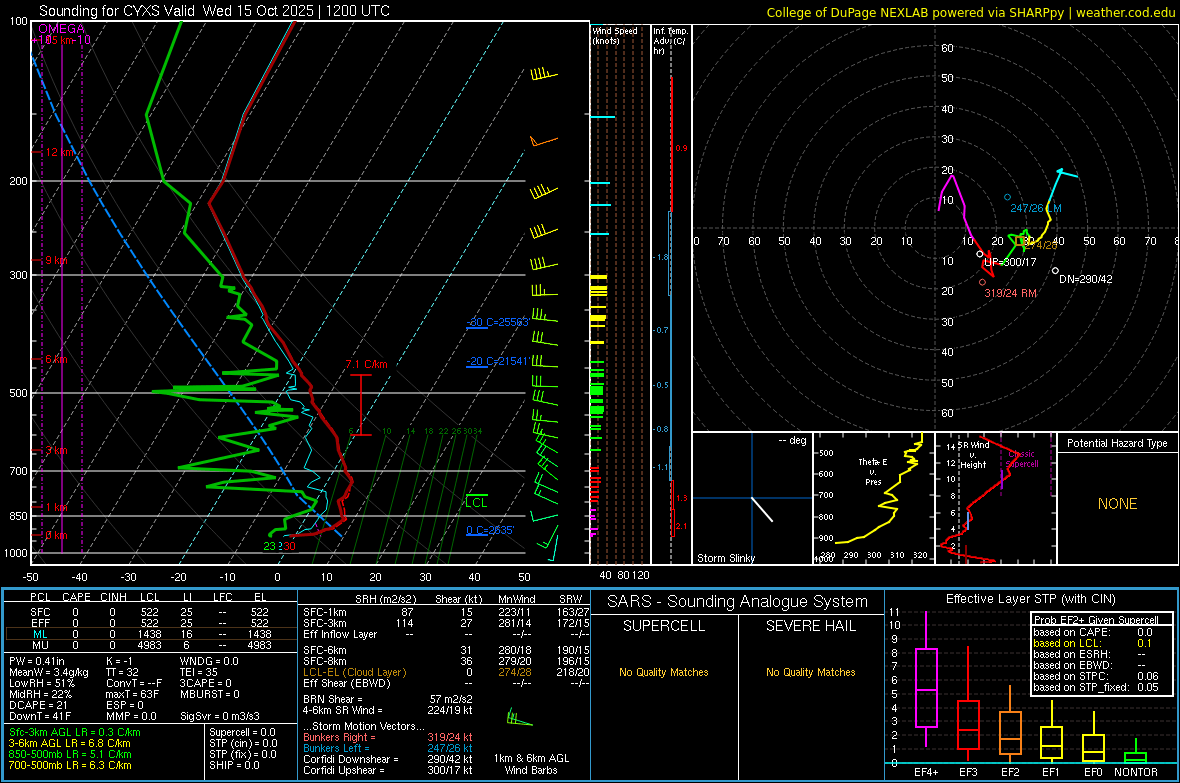This screenshot has width=1180, height=783.
Task: Click the SR Wind v. Height inset label
Action: (x=974, y=455)
